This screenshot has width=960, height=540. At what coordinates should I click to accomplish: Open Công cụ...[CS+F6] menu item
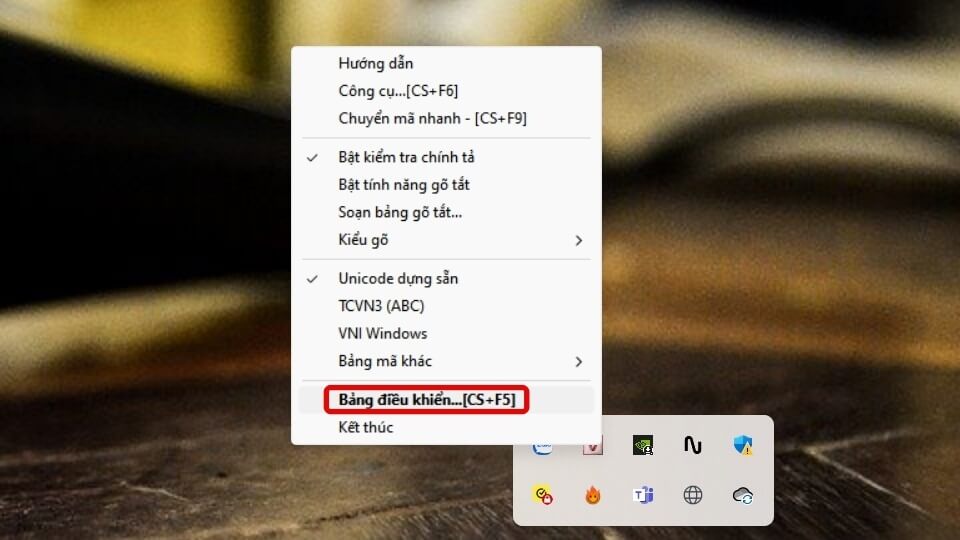click(398, 91)
